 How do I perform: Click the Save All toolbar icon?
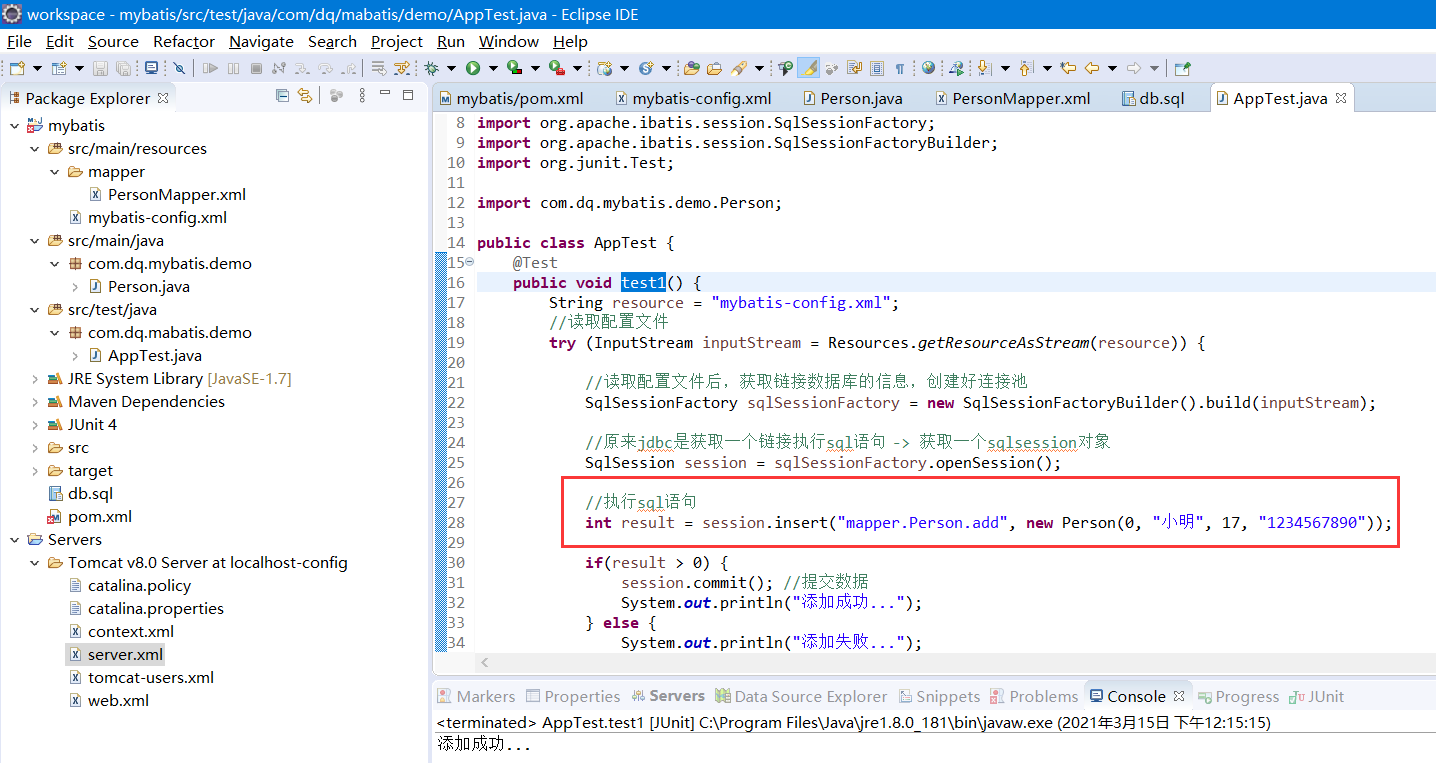(x=123, y=68)
